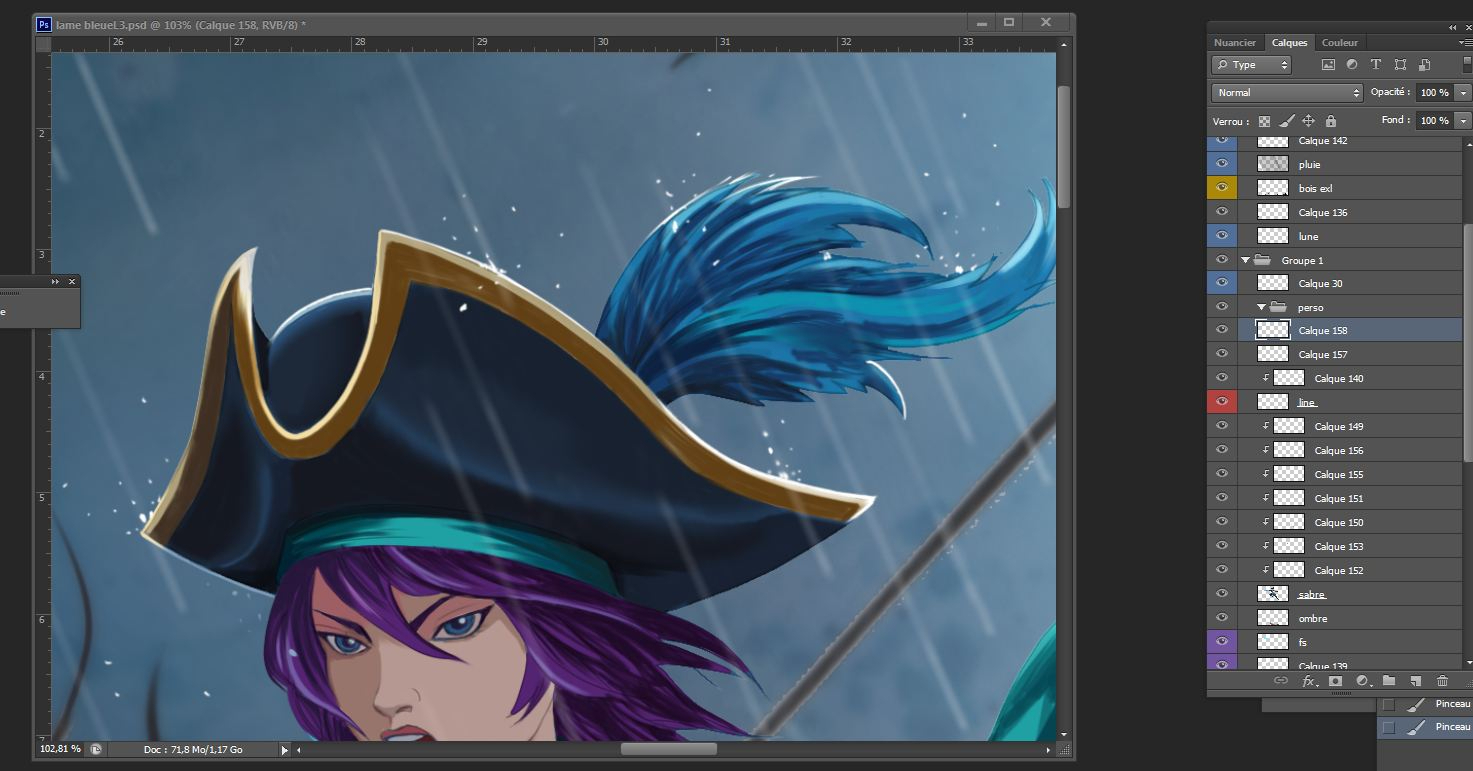The image size is (1473, 771).
Task: Create a new layer group with folder icon
Action: tap(1389, 681)
